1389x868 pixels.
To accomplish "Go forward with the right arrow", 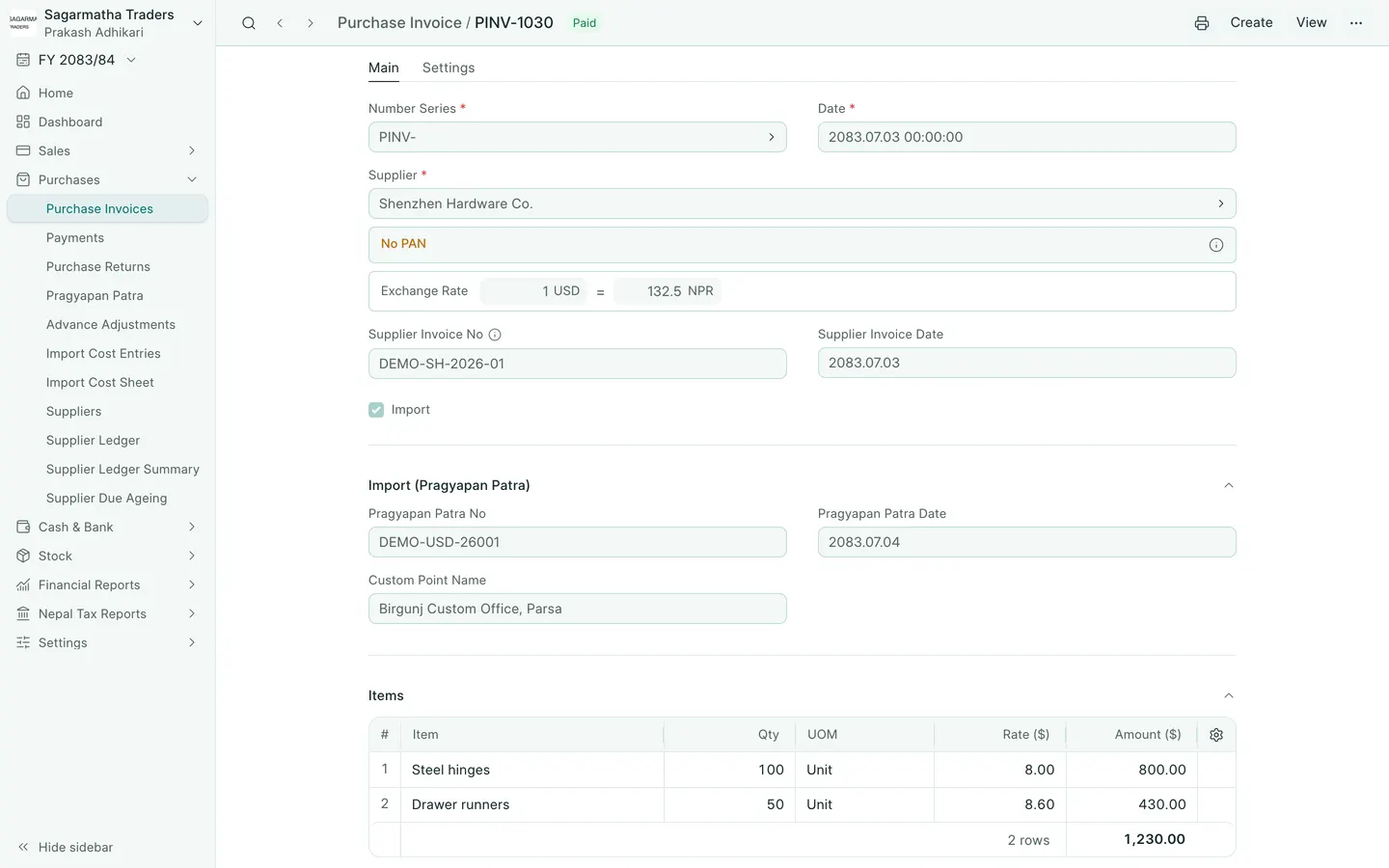I will click(311, 23).
